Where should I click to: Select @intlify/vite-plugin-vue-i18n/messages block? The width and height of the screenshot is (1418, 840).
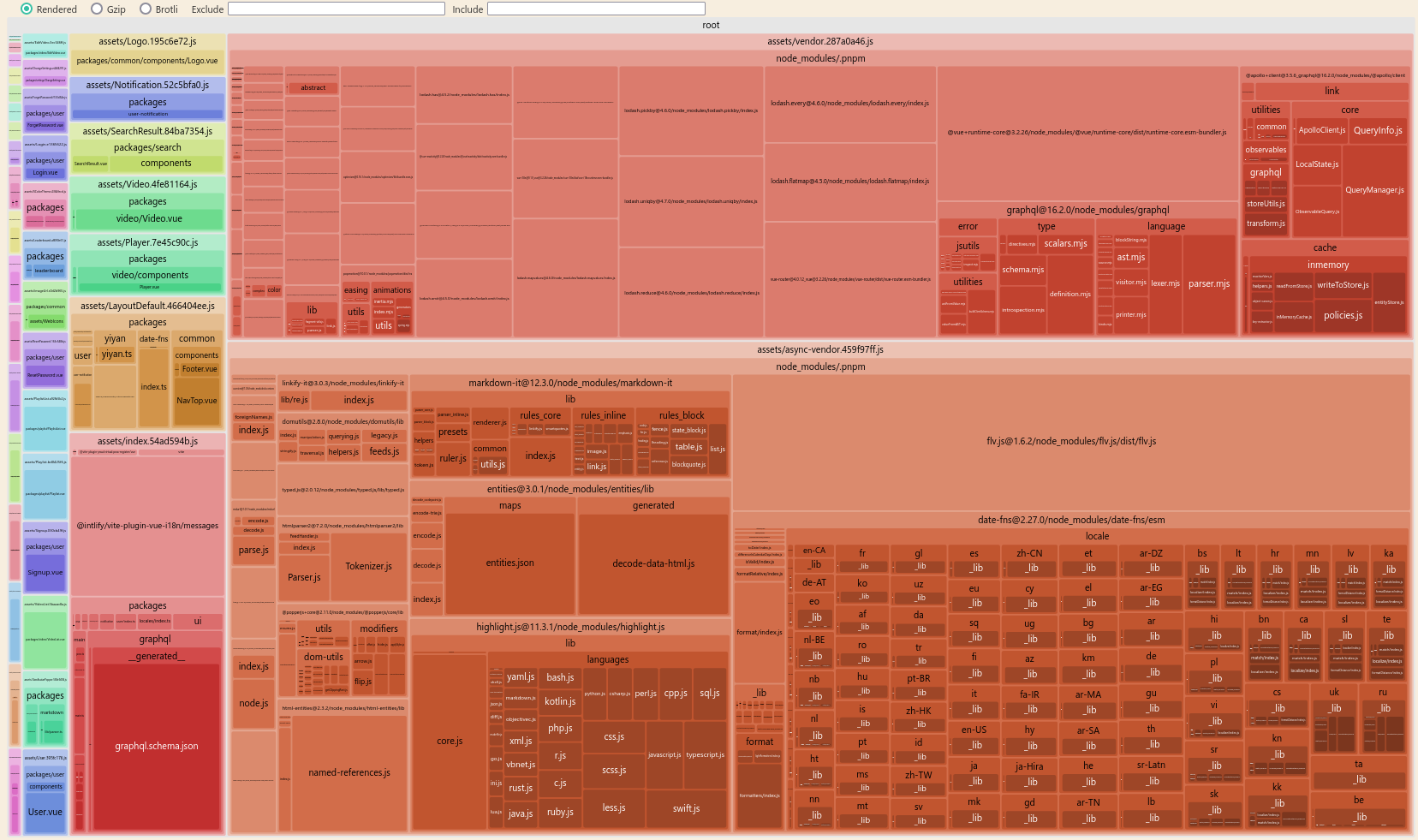[x=147, y=526]
